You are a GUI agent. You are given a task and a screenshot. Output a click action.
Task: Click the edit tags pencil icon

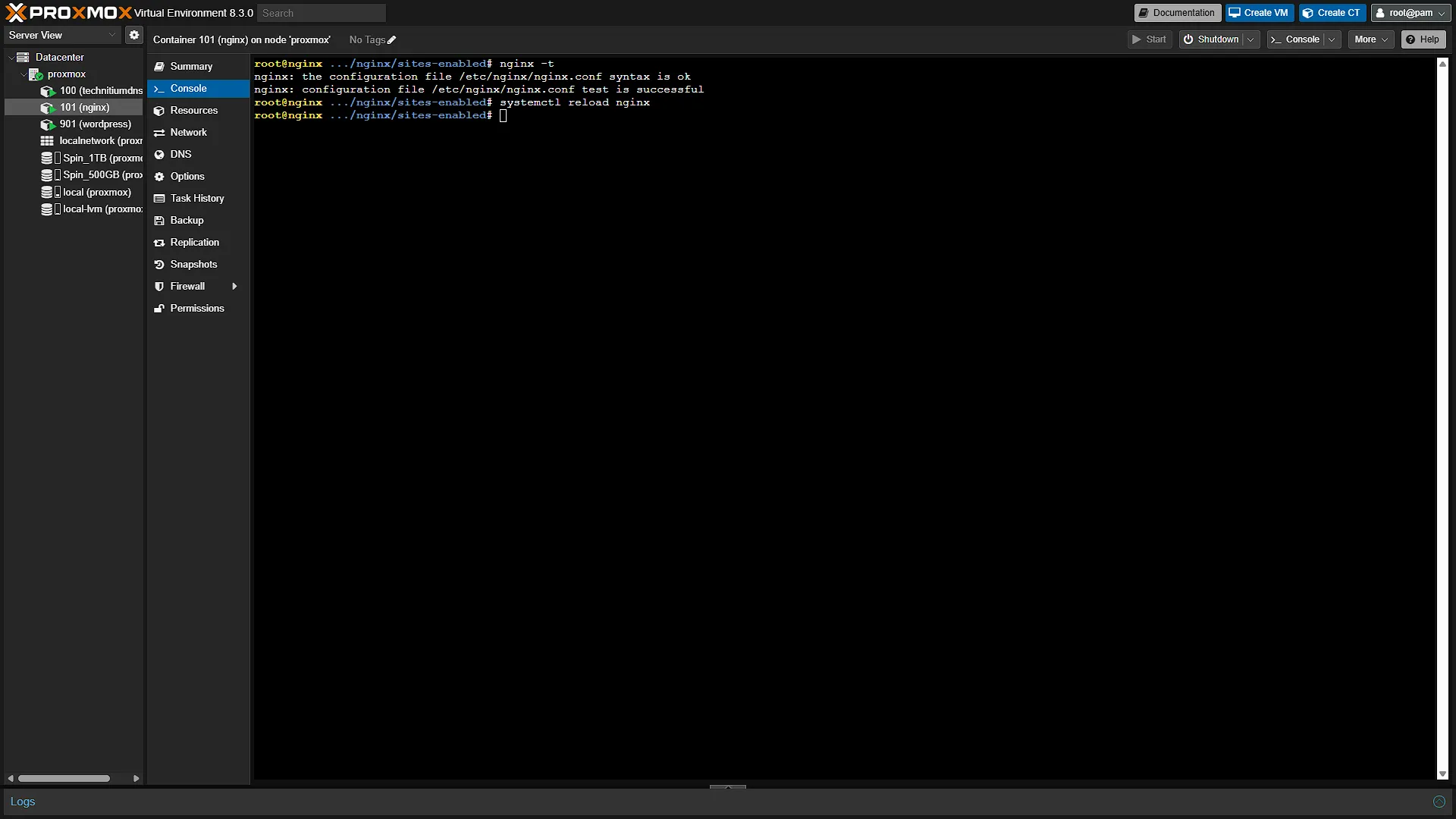pos(392,40)
